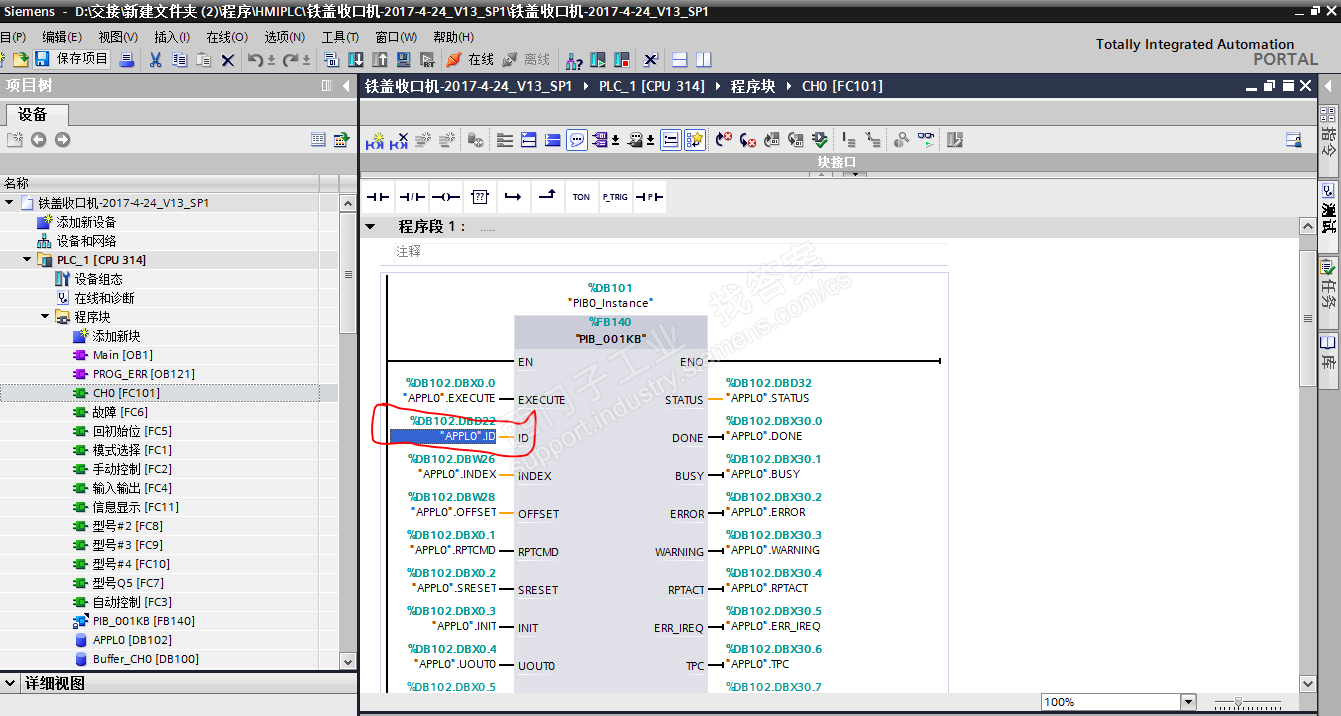Open accessible devices icon

[574, 60]
